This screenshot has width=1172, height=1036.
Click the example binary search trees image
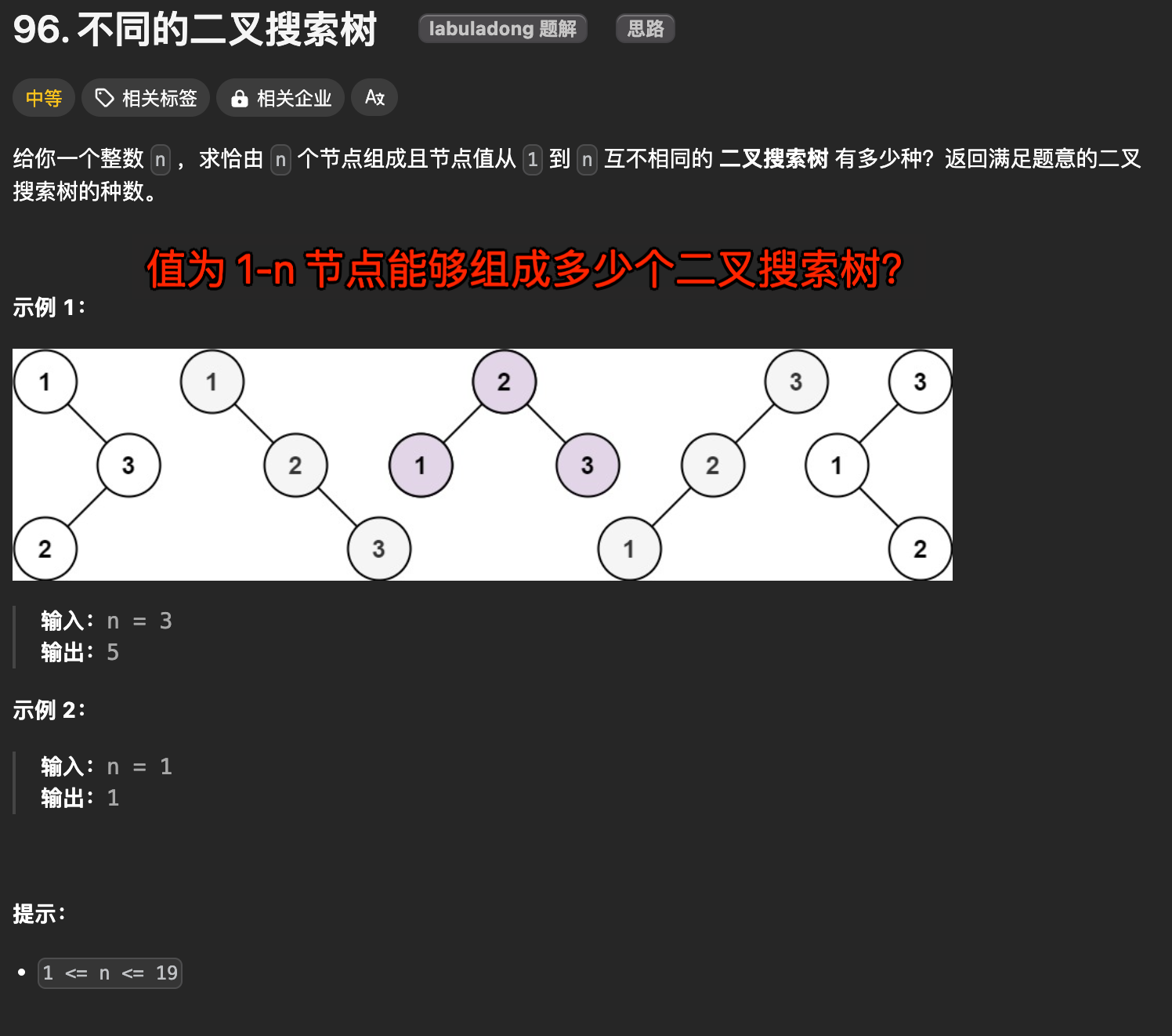[483, 465]
